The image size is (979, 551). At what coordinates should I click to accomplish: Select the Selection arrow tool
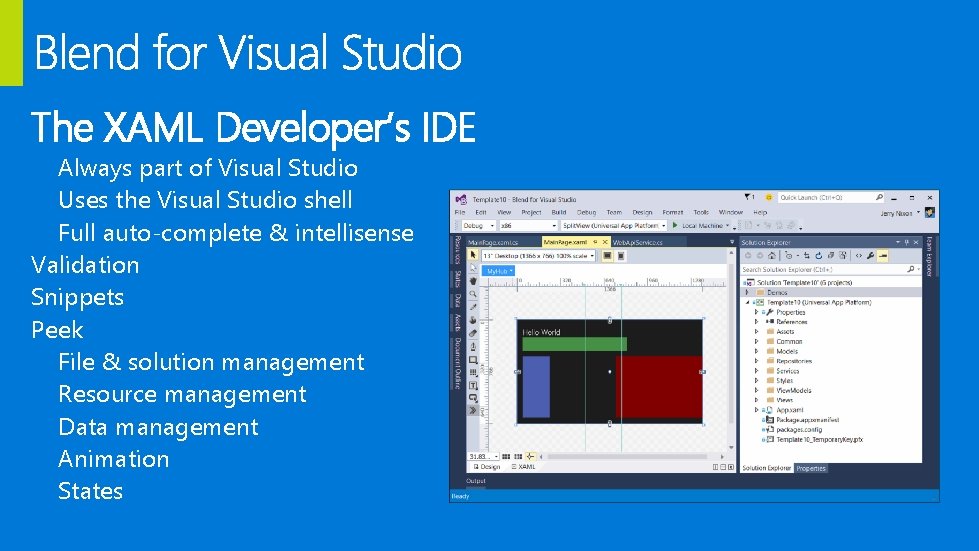pos(473,255)
